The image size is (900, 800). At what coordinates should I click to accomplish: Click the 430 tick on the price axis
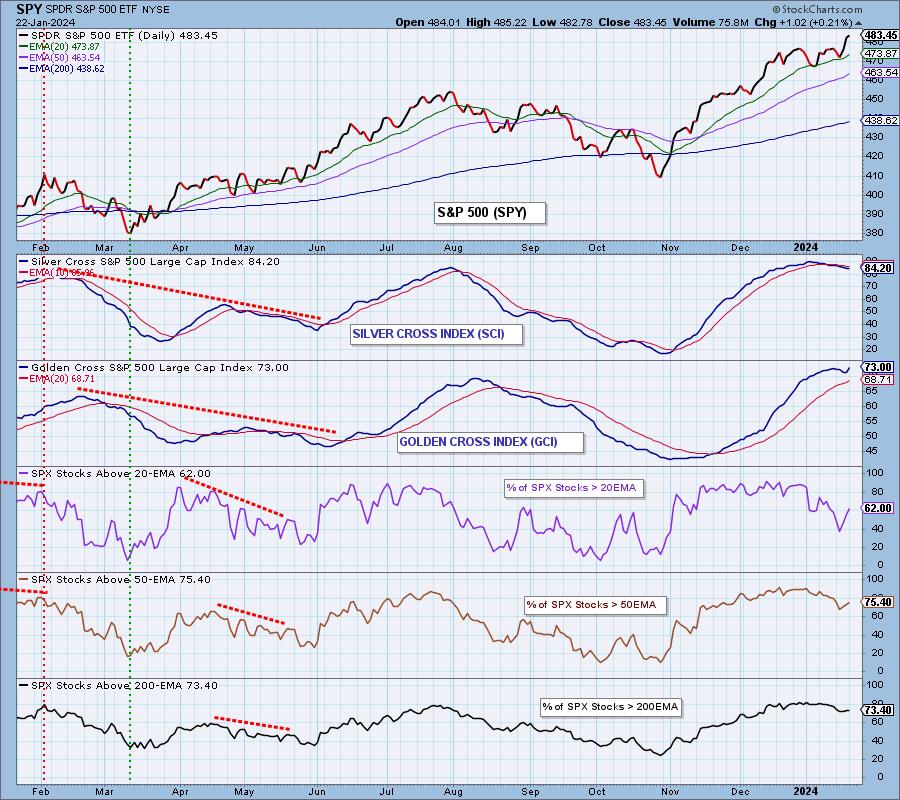[x=875, y=137]
